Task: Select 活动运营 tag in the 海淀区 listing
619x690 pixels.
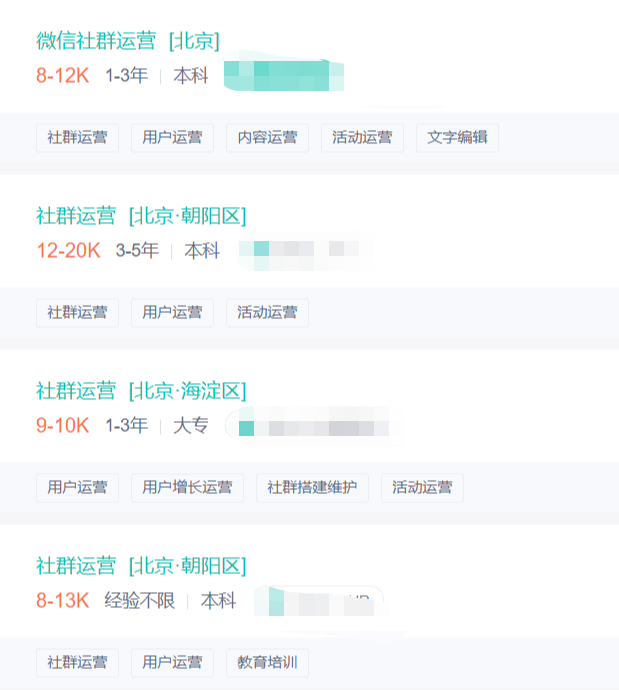Action: tap(422, 488)
